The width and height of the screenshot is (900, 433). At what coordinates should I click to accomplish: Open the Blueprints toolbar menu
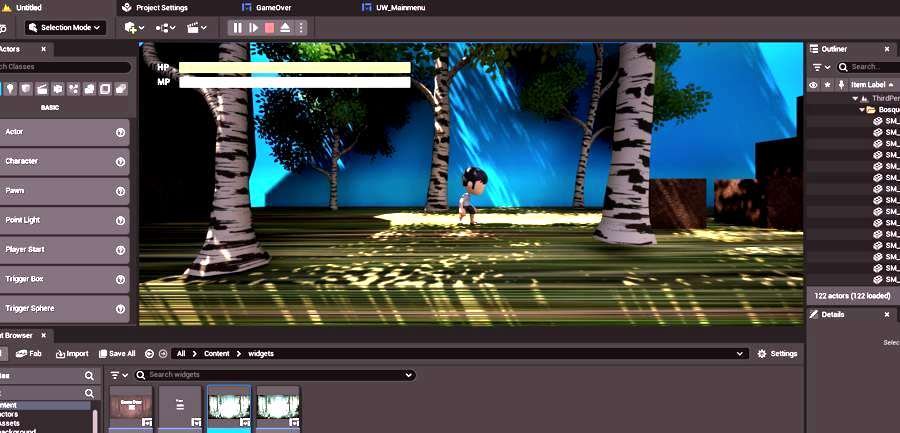coord(166,28)
